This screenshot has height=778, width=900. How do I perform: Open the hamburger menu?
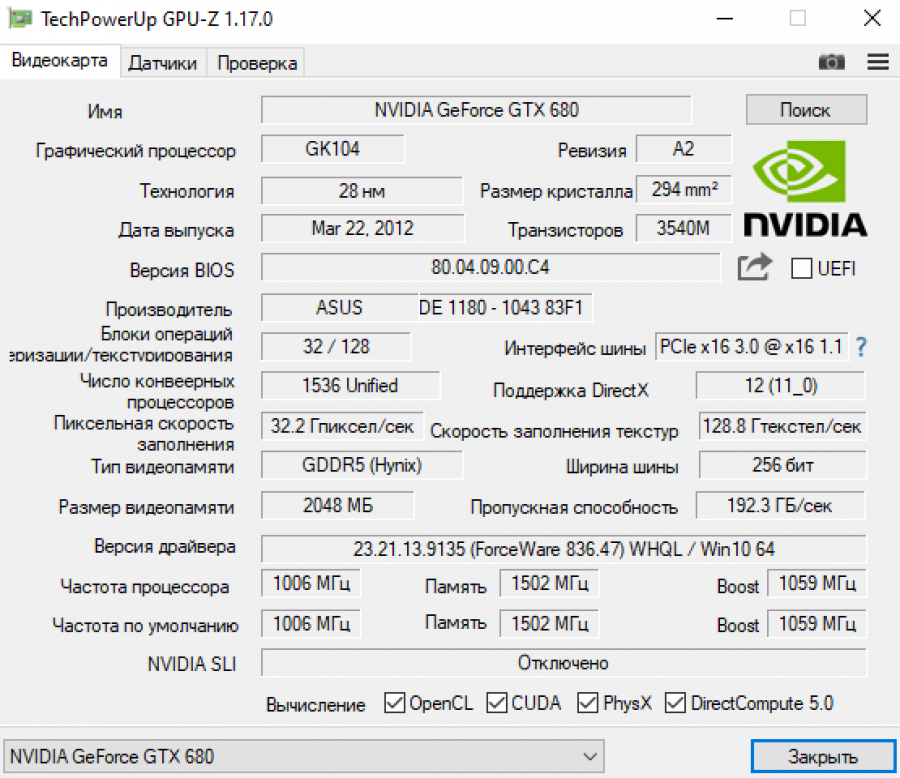[x=877, y=62]
